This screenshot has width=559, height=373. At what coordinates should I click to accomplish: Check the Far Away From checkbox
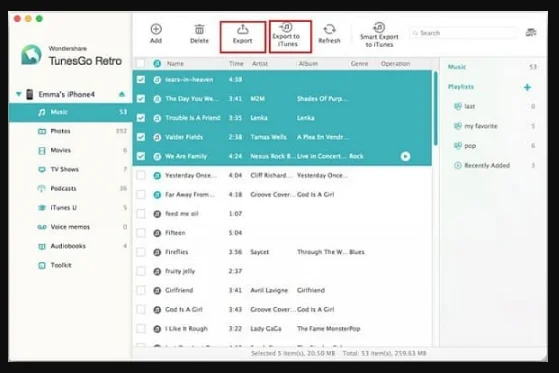(141, 195)
